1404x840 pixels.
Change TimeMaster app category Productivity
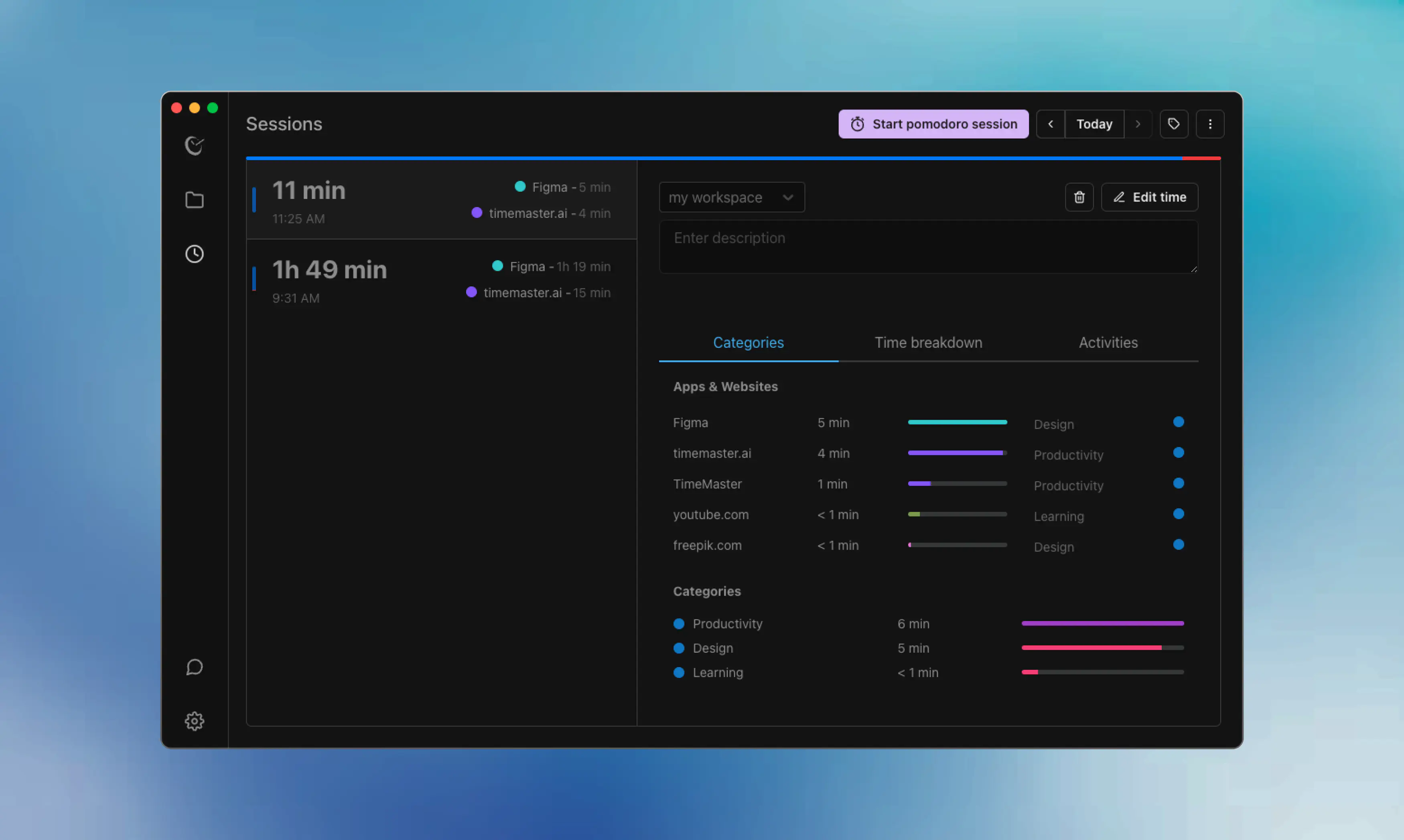[x=1068, y=486]
